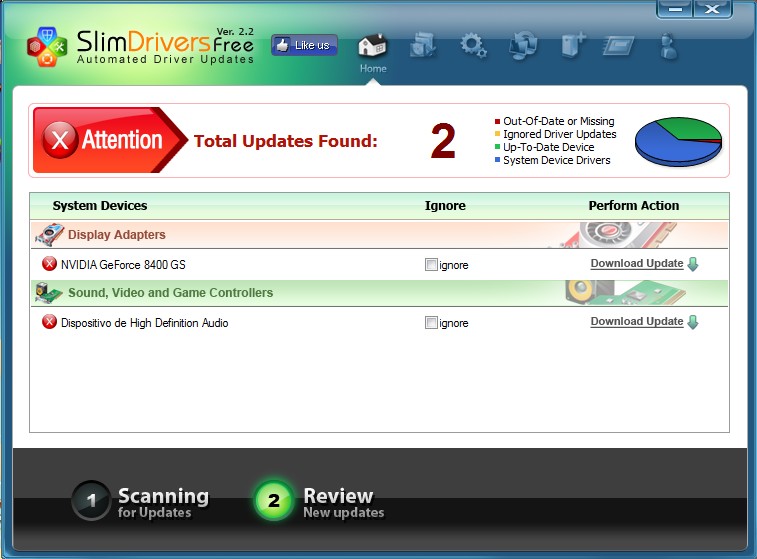This screenshot has height=559, width=757.
Task: Click the driver status pie chart
Action: pos(678,141)
